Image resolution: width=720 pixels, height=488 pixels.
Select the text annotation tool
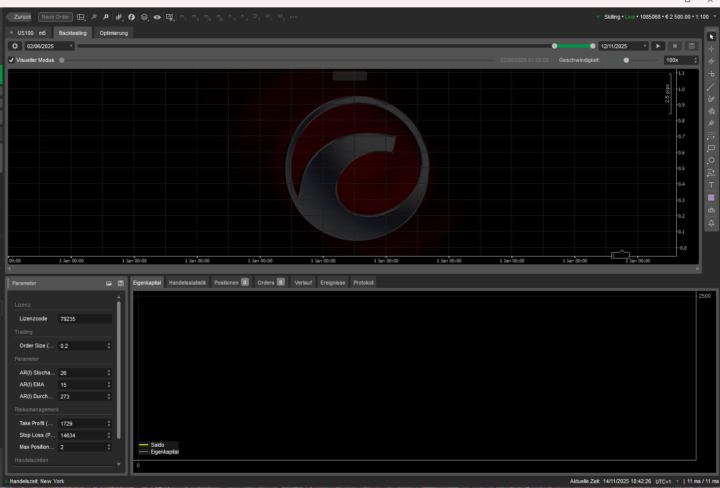(710, 185)
